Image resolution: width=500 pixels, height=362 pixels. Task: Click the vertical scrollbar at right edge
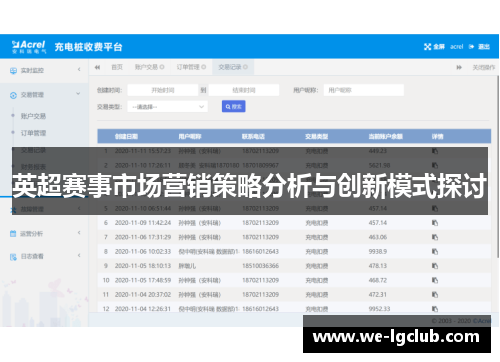pos(498,167)
